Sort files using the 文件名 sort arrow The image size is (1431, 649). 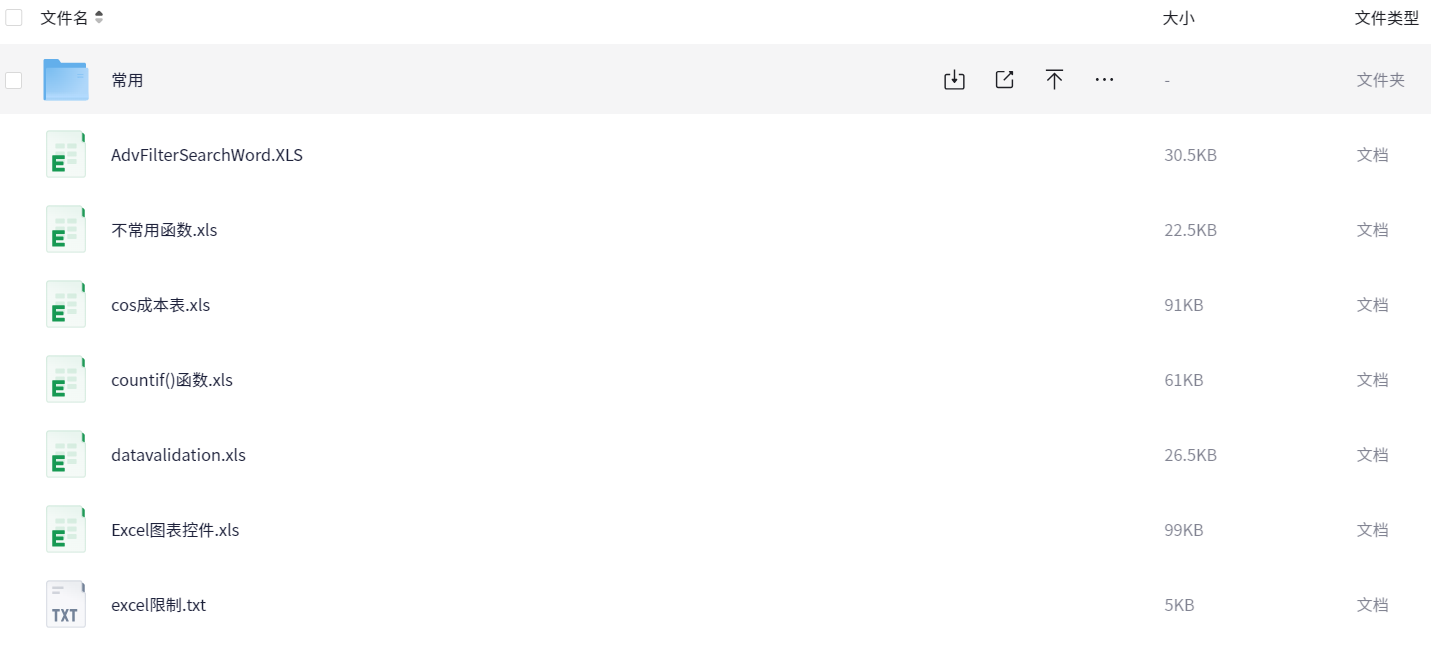click(x=99, y=18)
